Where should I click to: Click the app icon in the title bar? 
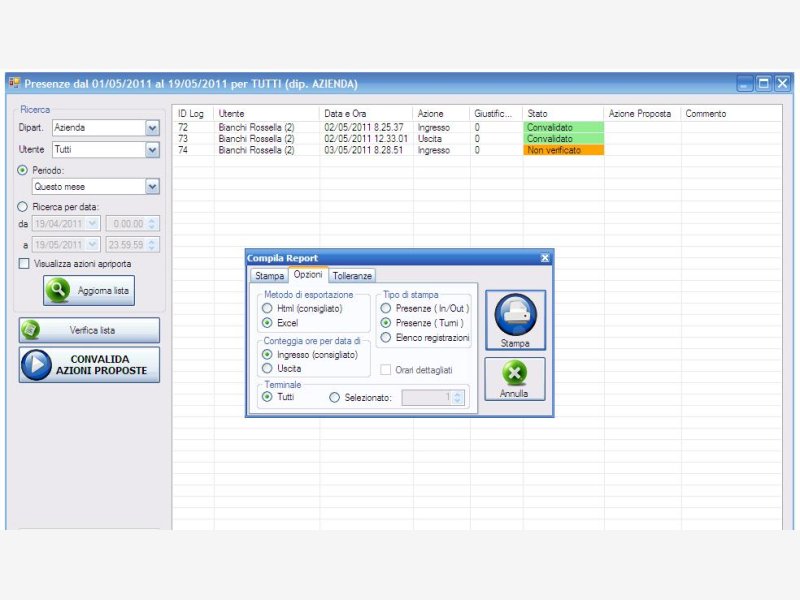[x=14, y=83]
